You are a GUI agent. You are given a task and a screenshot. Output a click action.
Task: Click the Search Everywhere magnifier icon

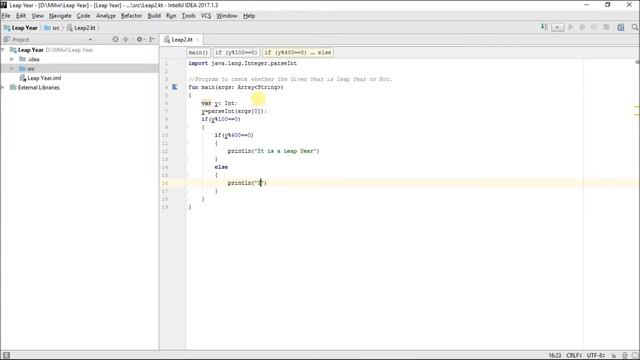[635, 27]
